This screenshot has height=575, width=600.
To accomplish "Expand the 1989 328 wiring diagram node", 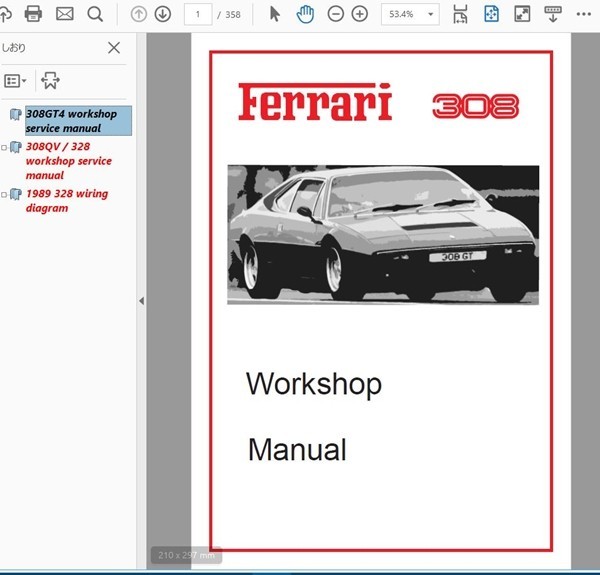I will coord(4,195).
